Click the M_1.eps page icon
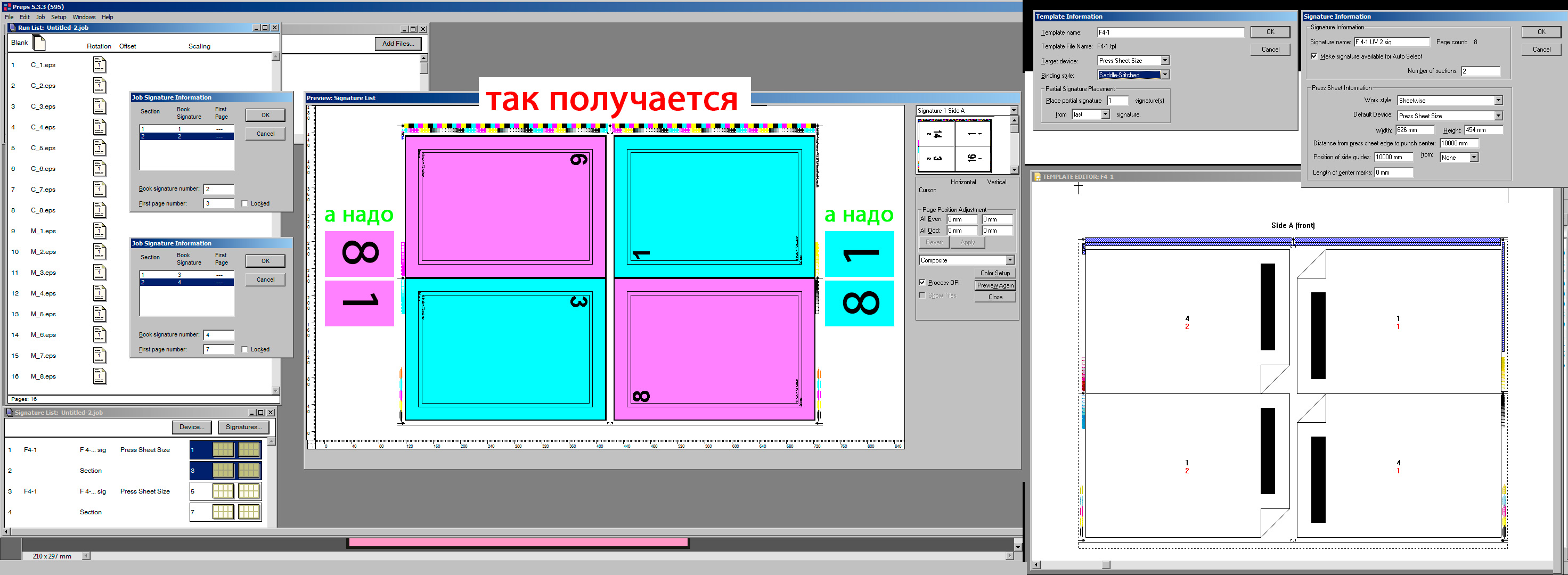The image size is (1568, 575). [99, 231]
